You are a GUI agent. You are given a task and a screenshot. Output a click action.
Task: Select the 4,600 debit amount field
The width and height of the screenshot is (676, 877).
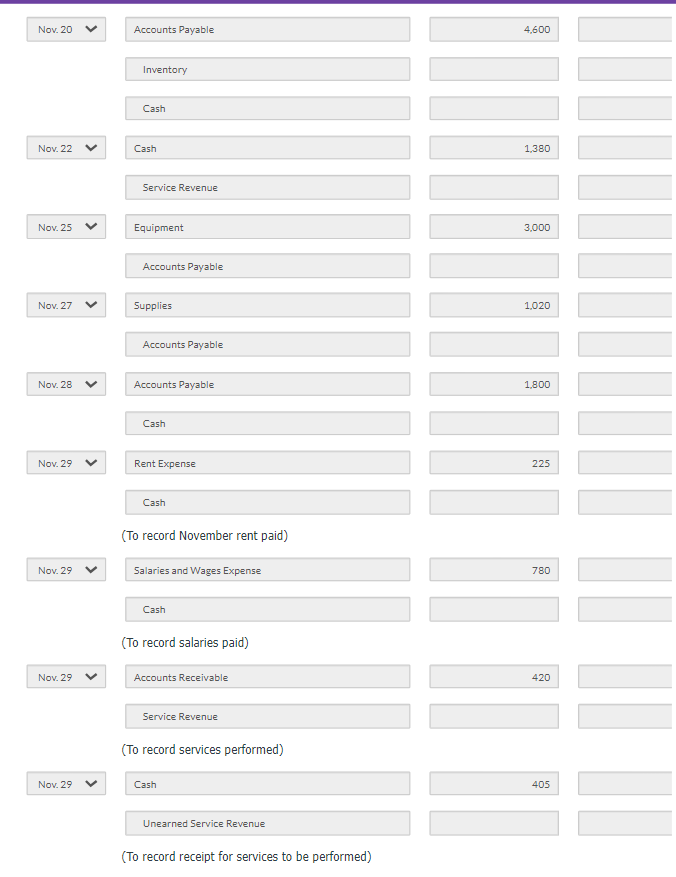(493, 29)
